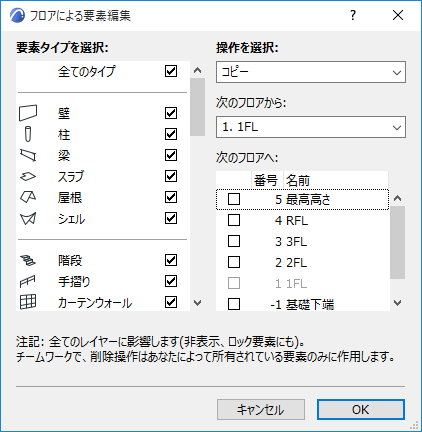Toggle the 階段 checkbox
The image size is (422, 432).
click(171, 260)
